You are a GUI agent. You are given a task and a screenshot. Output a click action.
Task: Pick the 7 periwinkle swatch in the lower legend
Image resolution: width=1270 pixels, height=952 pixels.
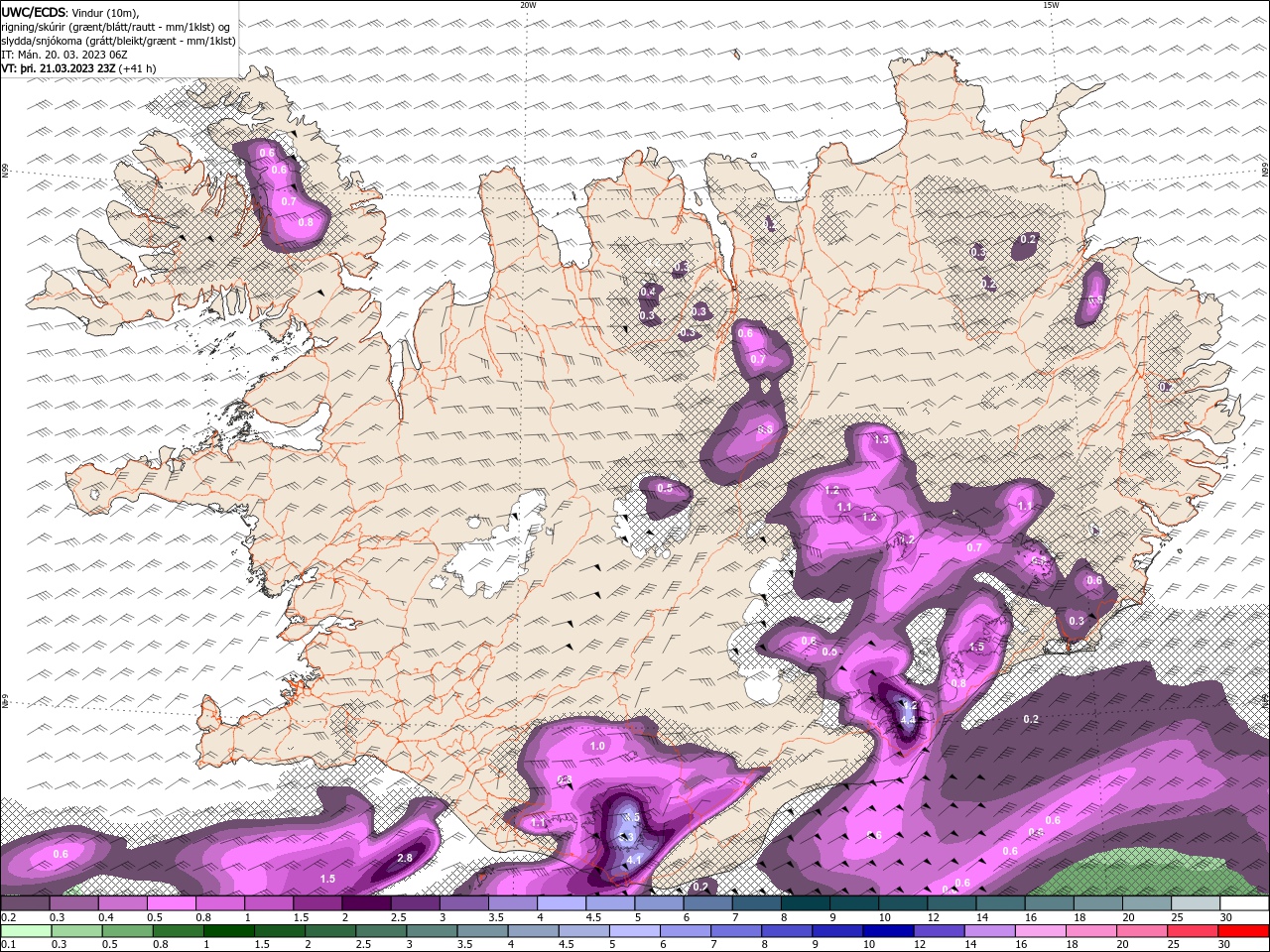[x=736, y=931]
